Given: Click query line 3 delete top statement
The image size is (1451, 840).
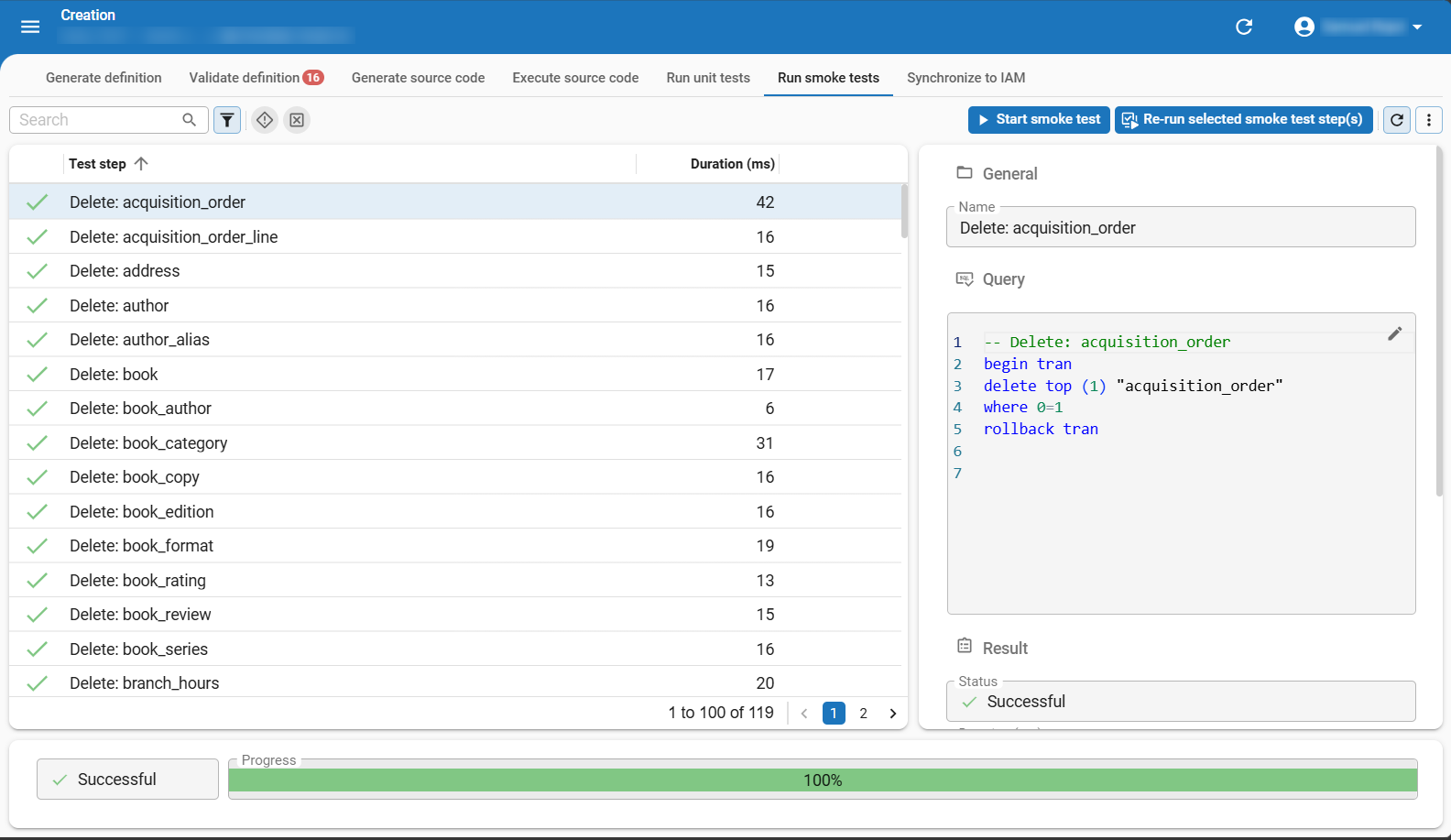Looking at the screenshot, I should point(1133,386).
